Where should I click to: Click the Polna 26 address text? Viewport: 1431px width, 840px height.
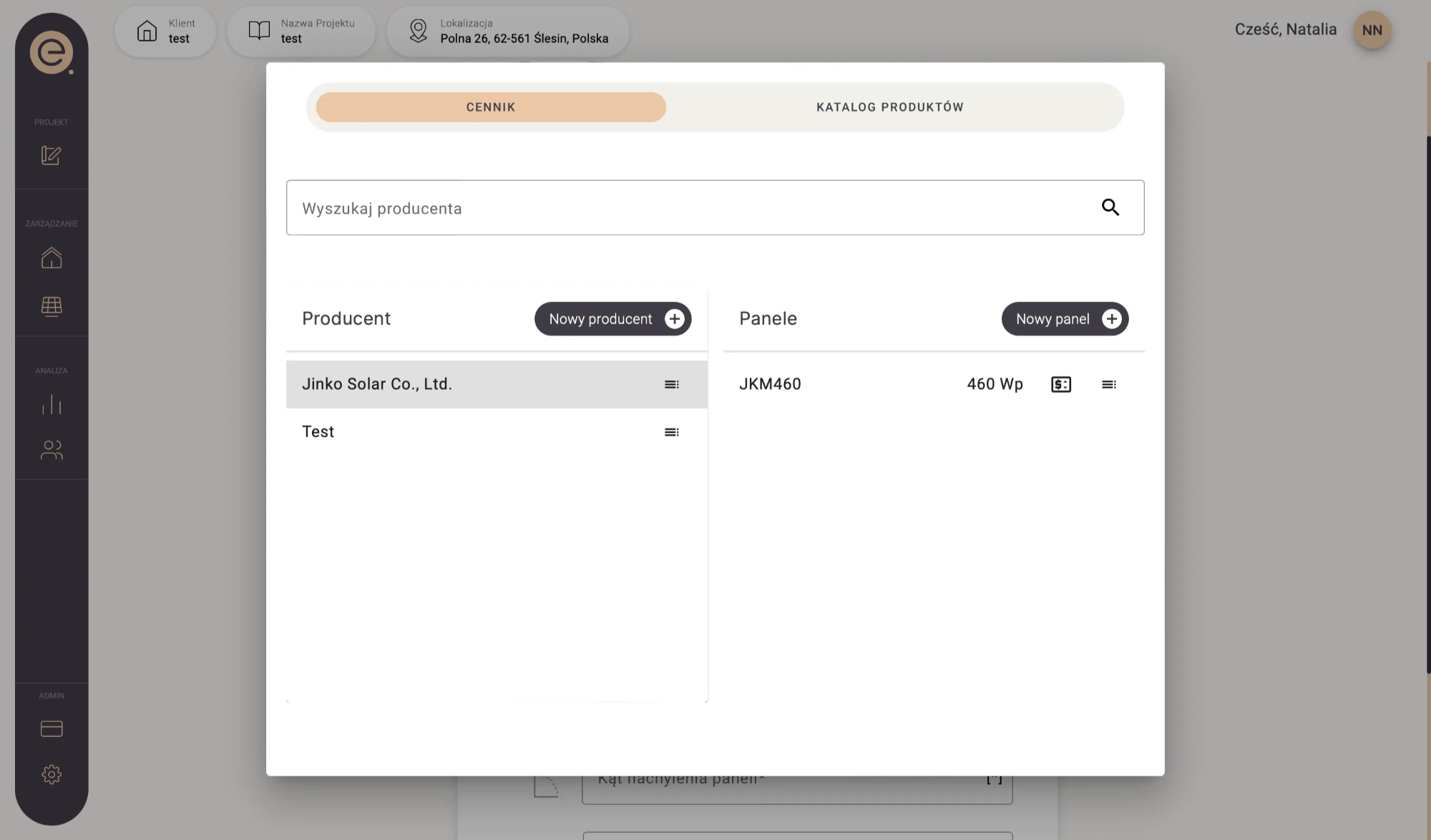524,39
